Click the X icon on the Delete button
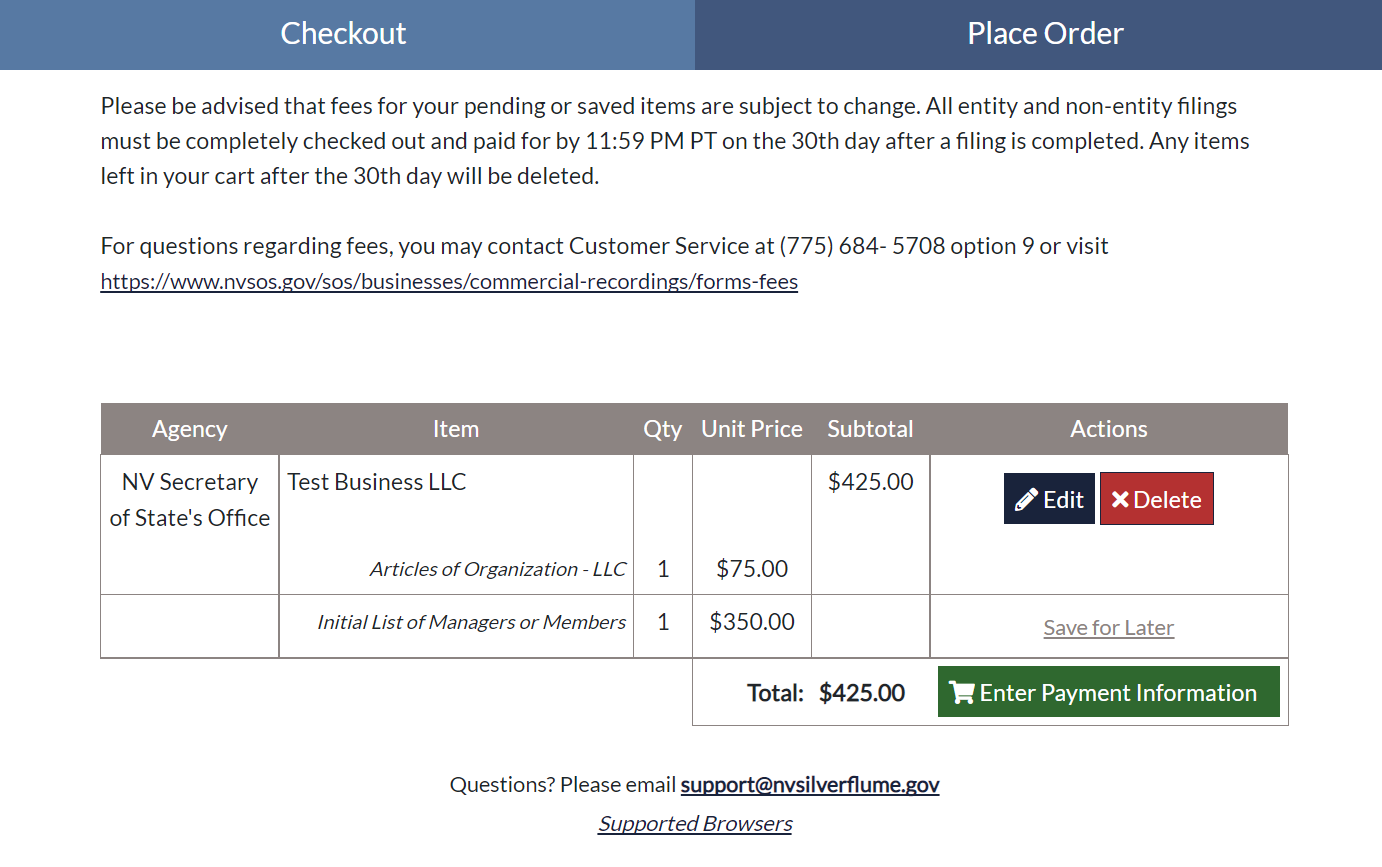Screen dimensions: 1382x867 (1120, 500)
